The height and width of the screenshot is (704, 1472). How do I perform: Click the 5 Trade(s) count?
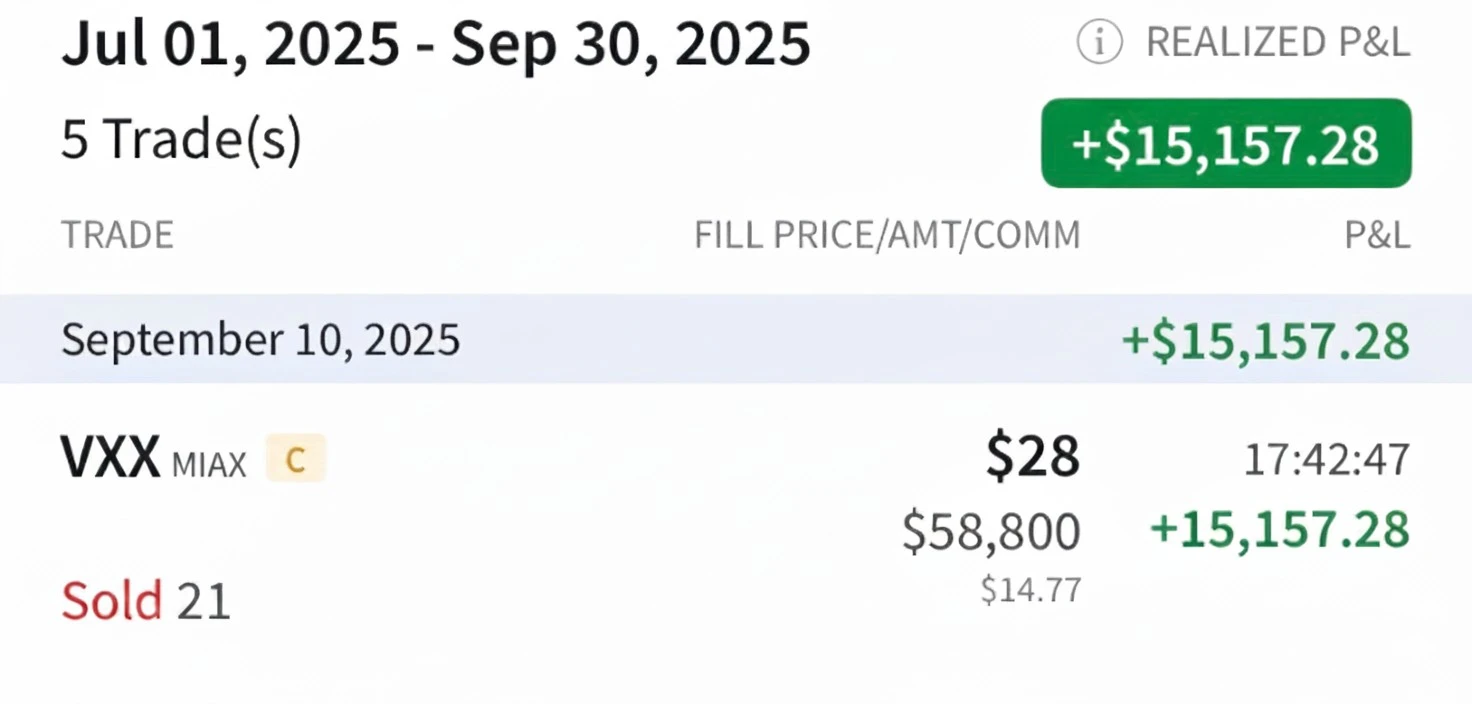pos(181,139)
